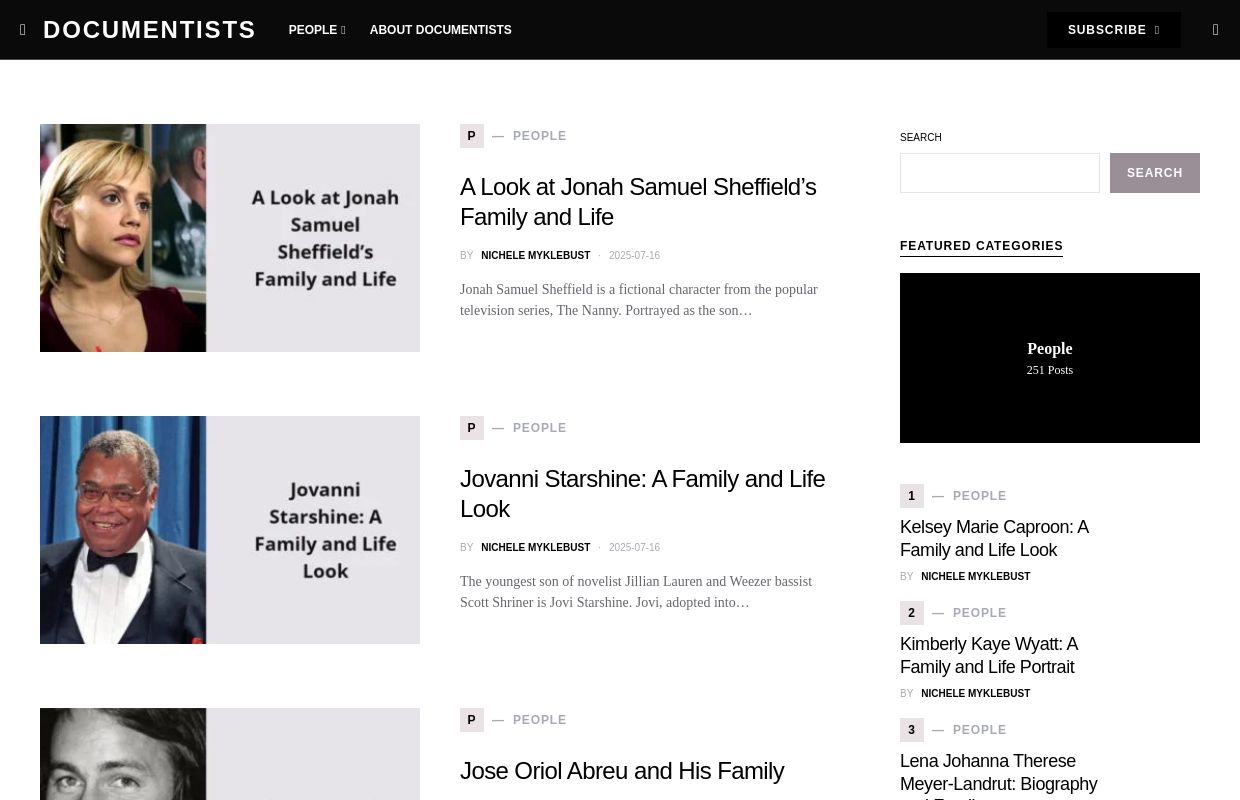Click the search icon in the top-right header

tap(1215, 30)
